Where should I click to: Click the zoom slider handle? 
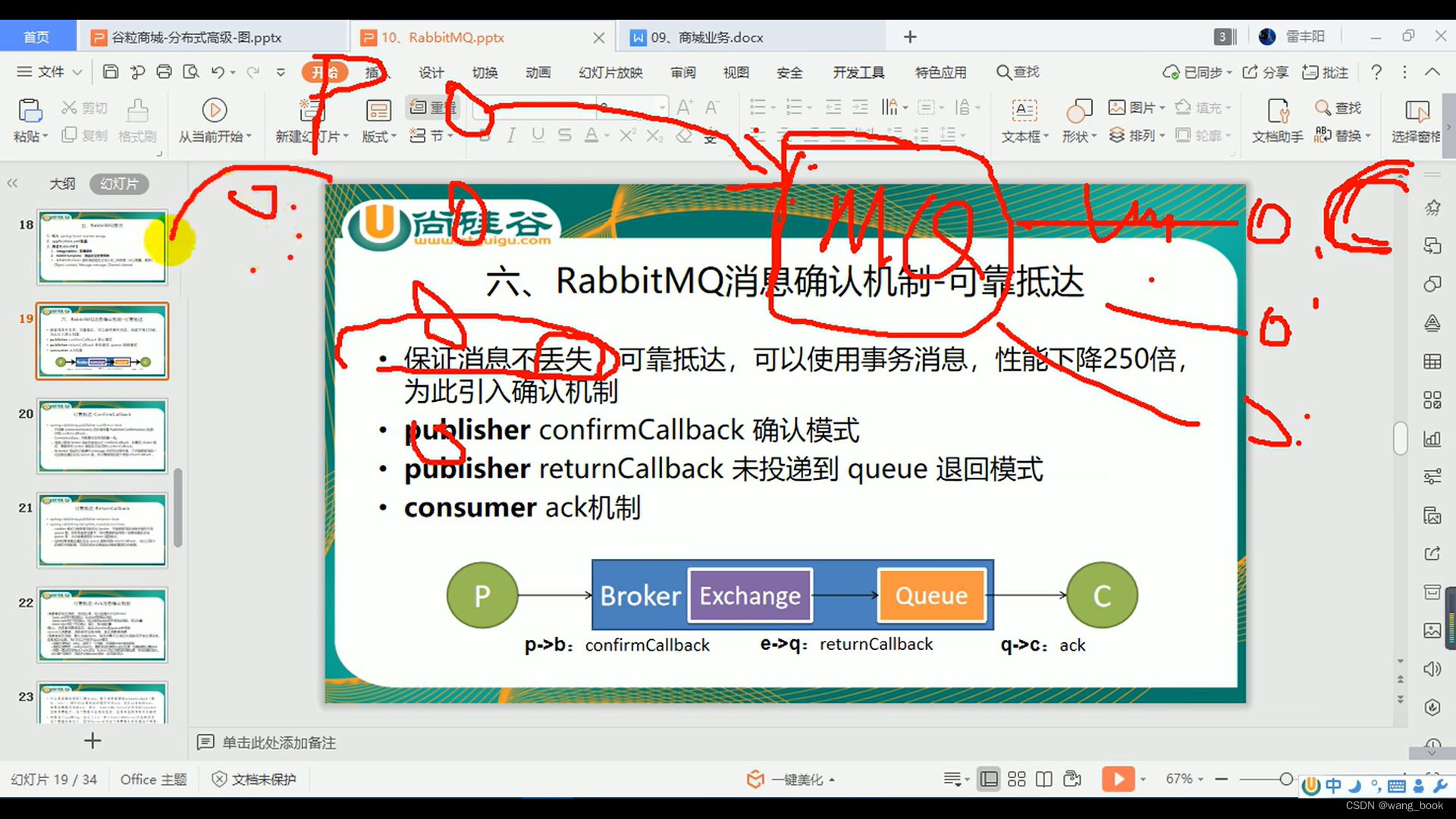(x=1286, y=779)
